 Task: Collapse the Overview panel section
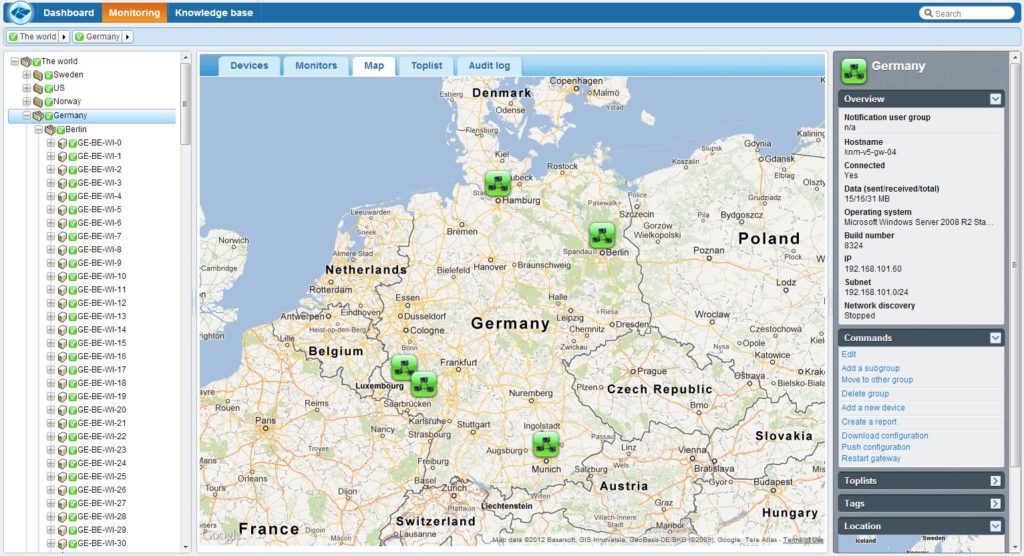(x=995, y=99)
